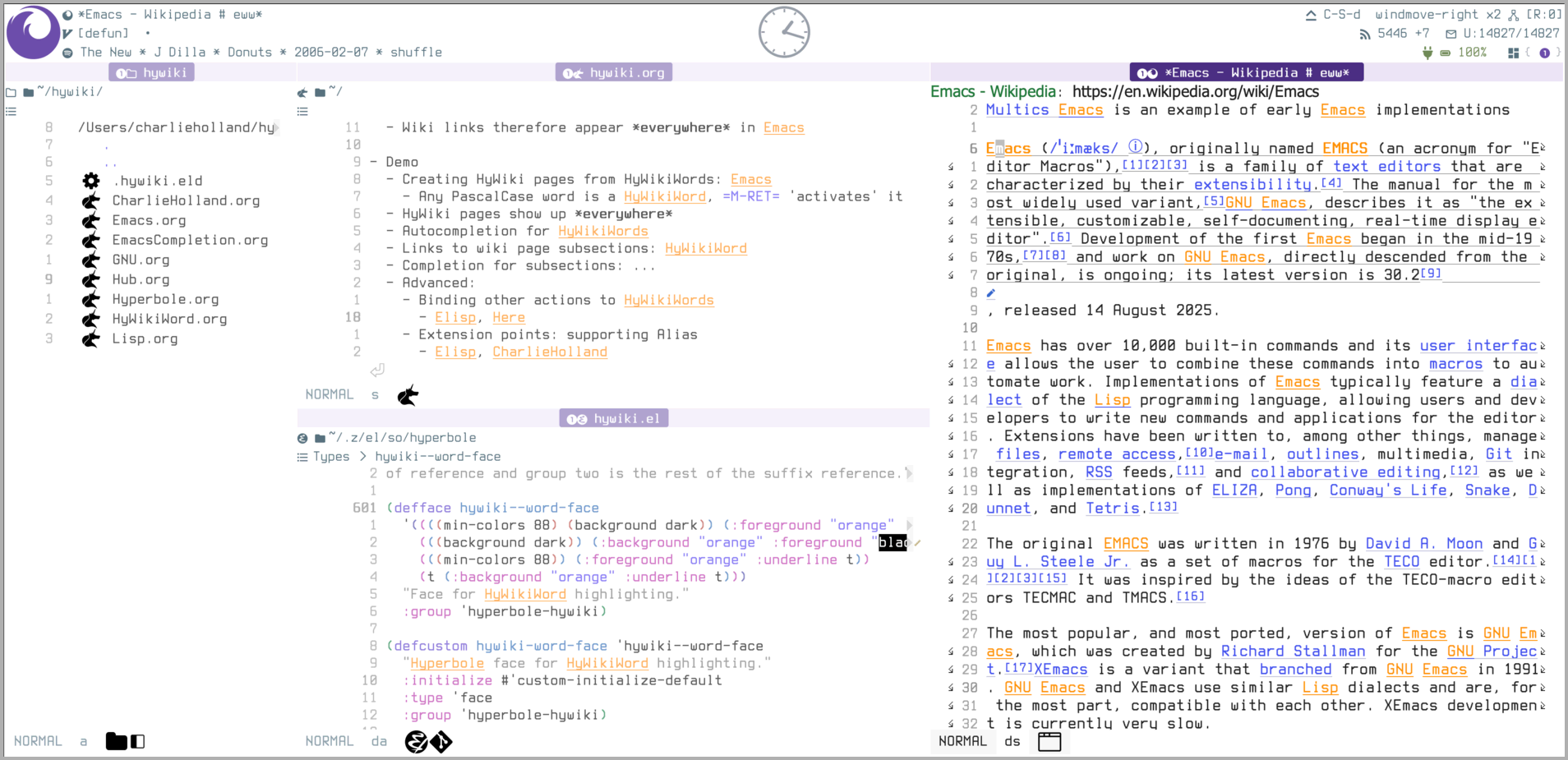Click the Wikipedia URL in eww header
This screenshot has width=1568, height=760.
click(1196, 91)
